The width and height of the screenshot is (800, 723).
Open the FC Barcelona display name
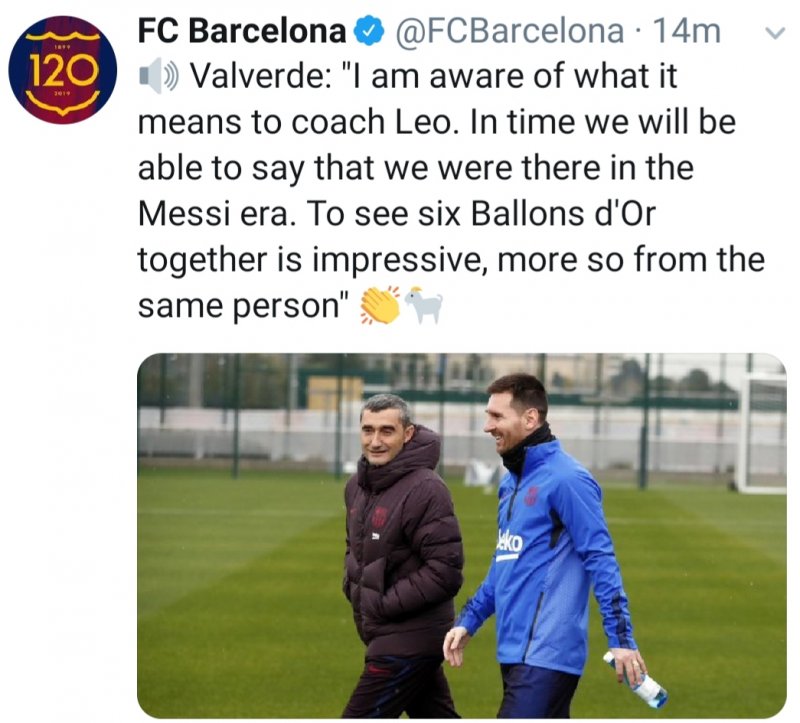(242, 32)
